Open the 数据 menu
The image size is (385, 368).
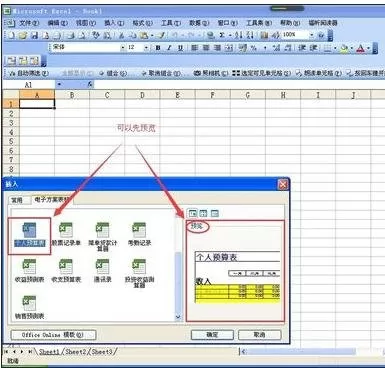pyautogui.click(x=199, y=23)
